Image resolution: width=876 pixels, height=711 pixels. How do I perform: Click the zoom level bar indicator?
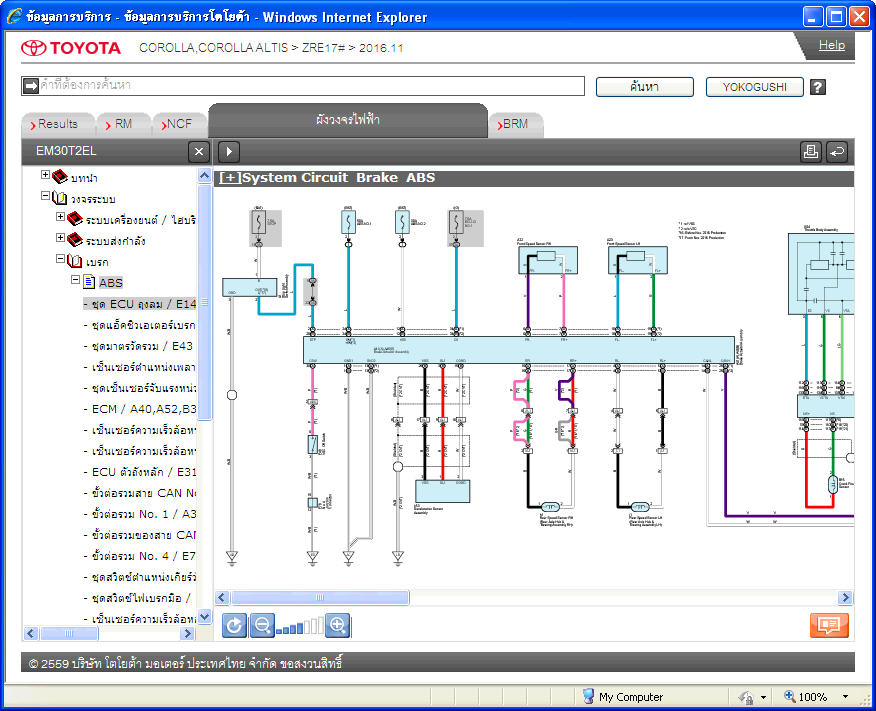tap(300, 626)
